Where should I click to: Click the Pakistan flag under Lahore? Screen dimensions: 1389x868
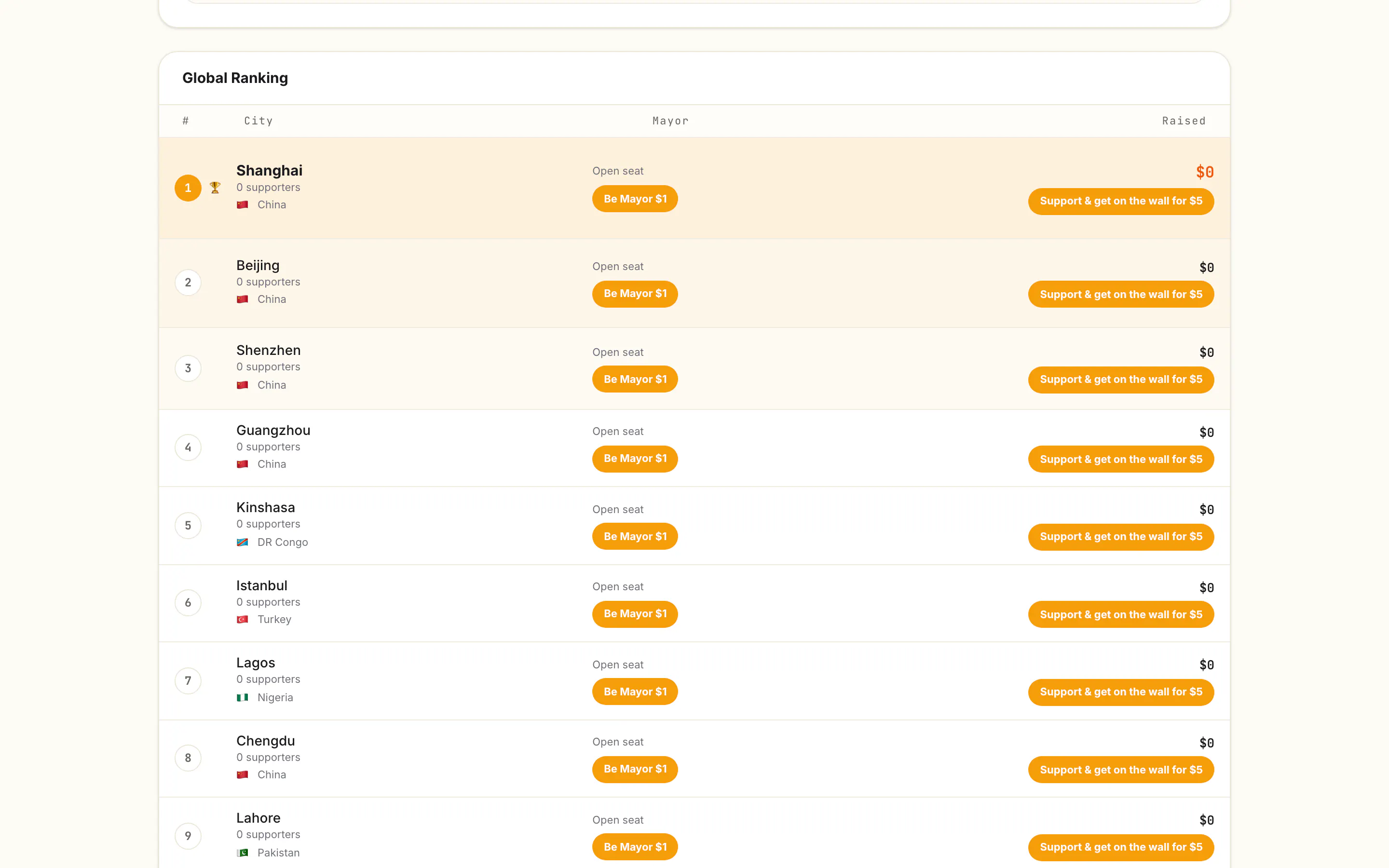pos(242,853)
